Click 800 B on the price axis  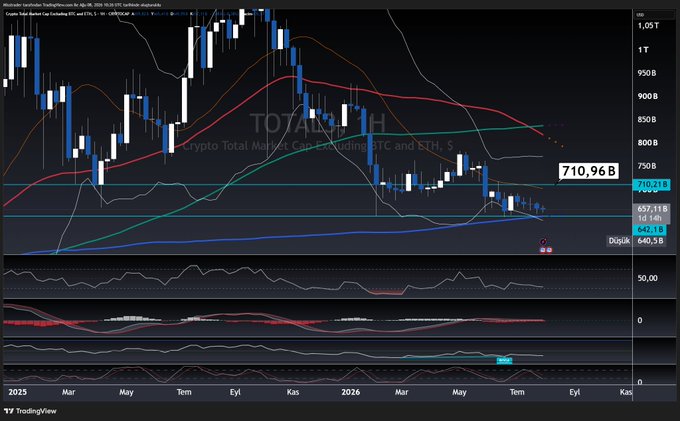pos(647,143)
